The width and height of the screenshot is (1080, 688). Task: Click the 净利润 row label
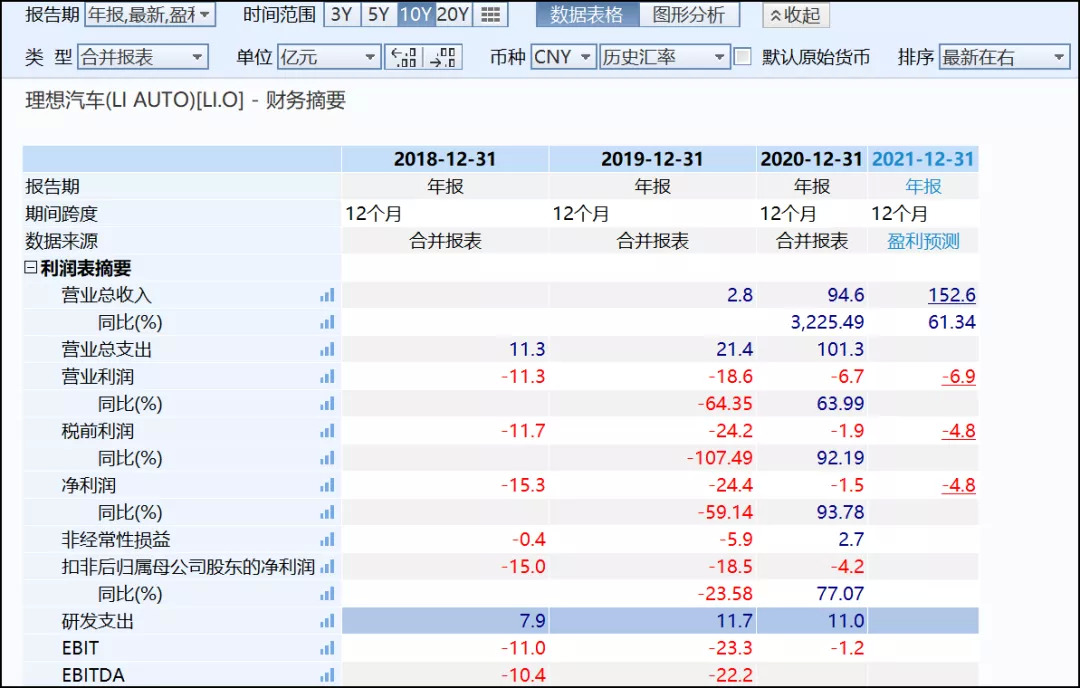(88, 486)
